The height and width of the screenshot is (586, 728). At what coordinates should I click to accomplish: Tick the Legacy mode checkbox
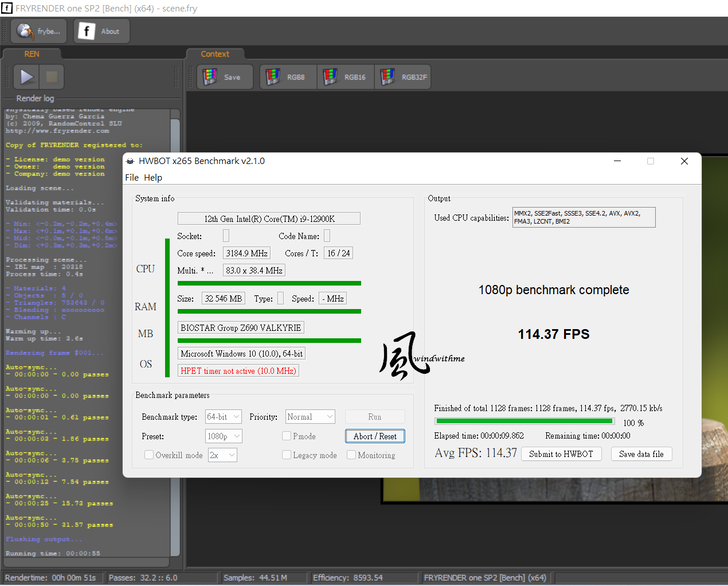tap(287, 455)
